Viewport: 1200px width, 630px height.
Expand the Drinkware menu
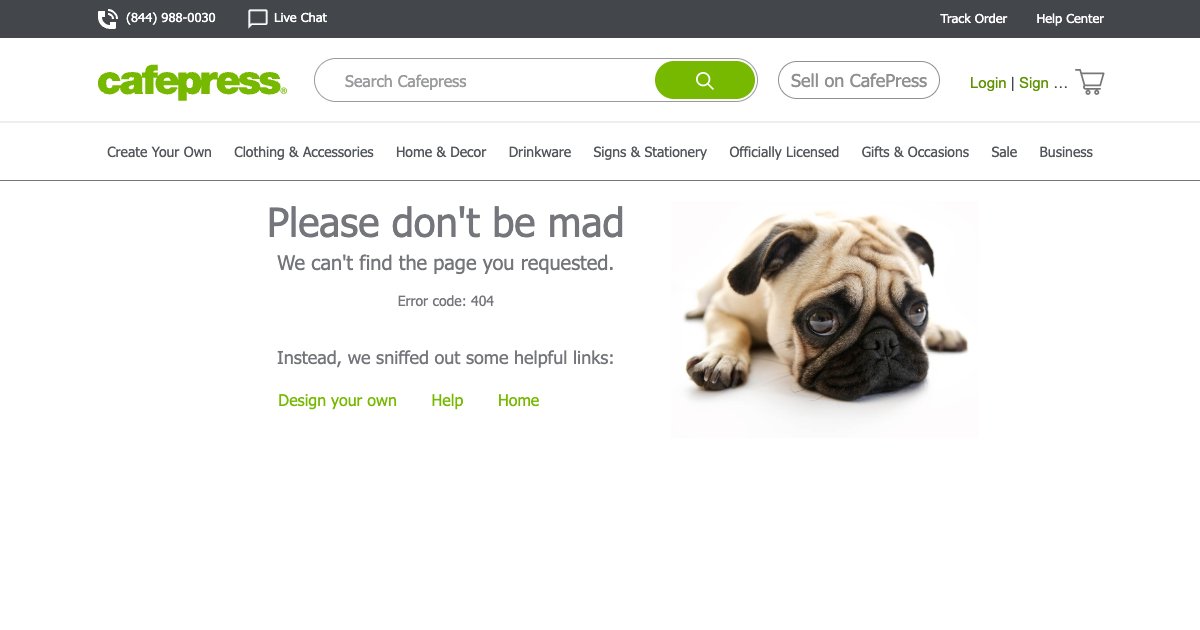(539, 152)
